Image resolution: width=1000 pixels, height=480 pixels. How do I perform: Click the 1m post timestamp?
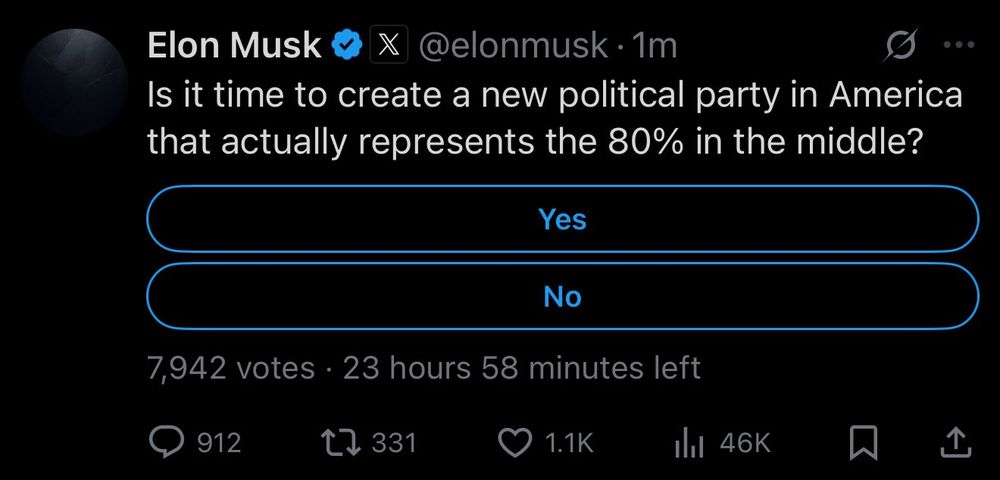coord(654,45)
